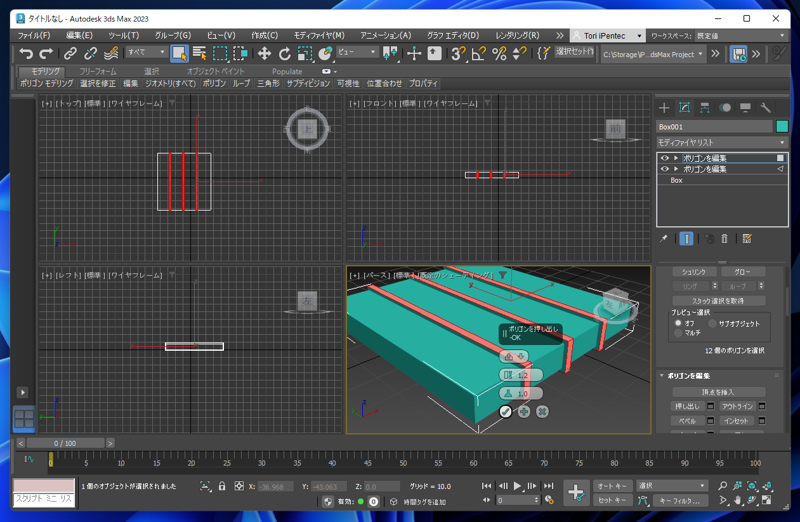Open the workspace selector dropdown
This screenshot has width=800, height=522.
click(742, 36)
